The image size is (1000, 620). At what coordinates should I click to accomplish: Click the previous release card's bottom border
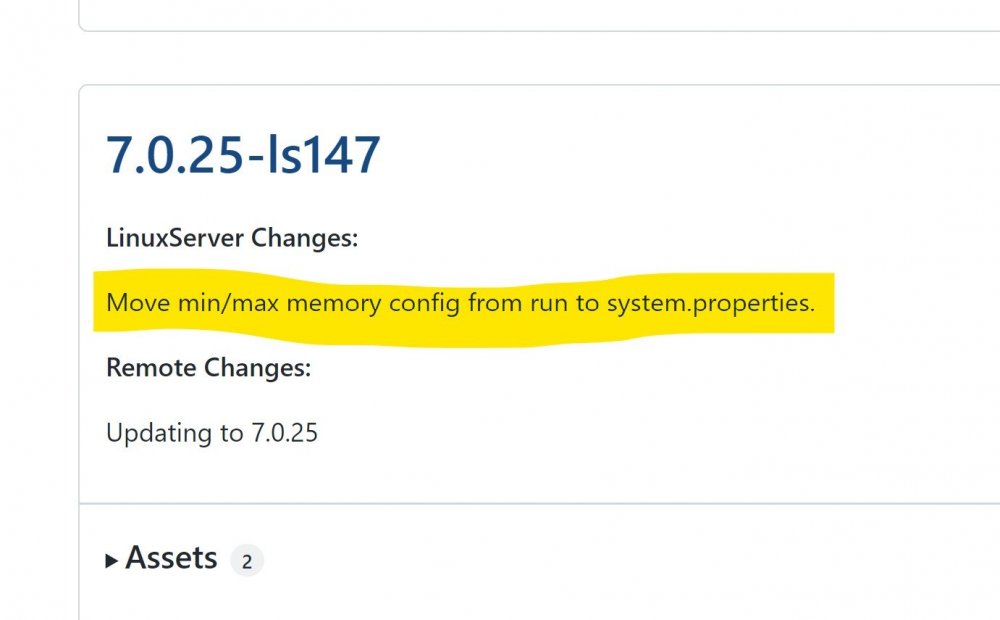tap(539, 30)
